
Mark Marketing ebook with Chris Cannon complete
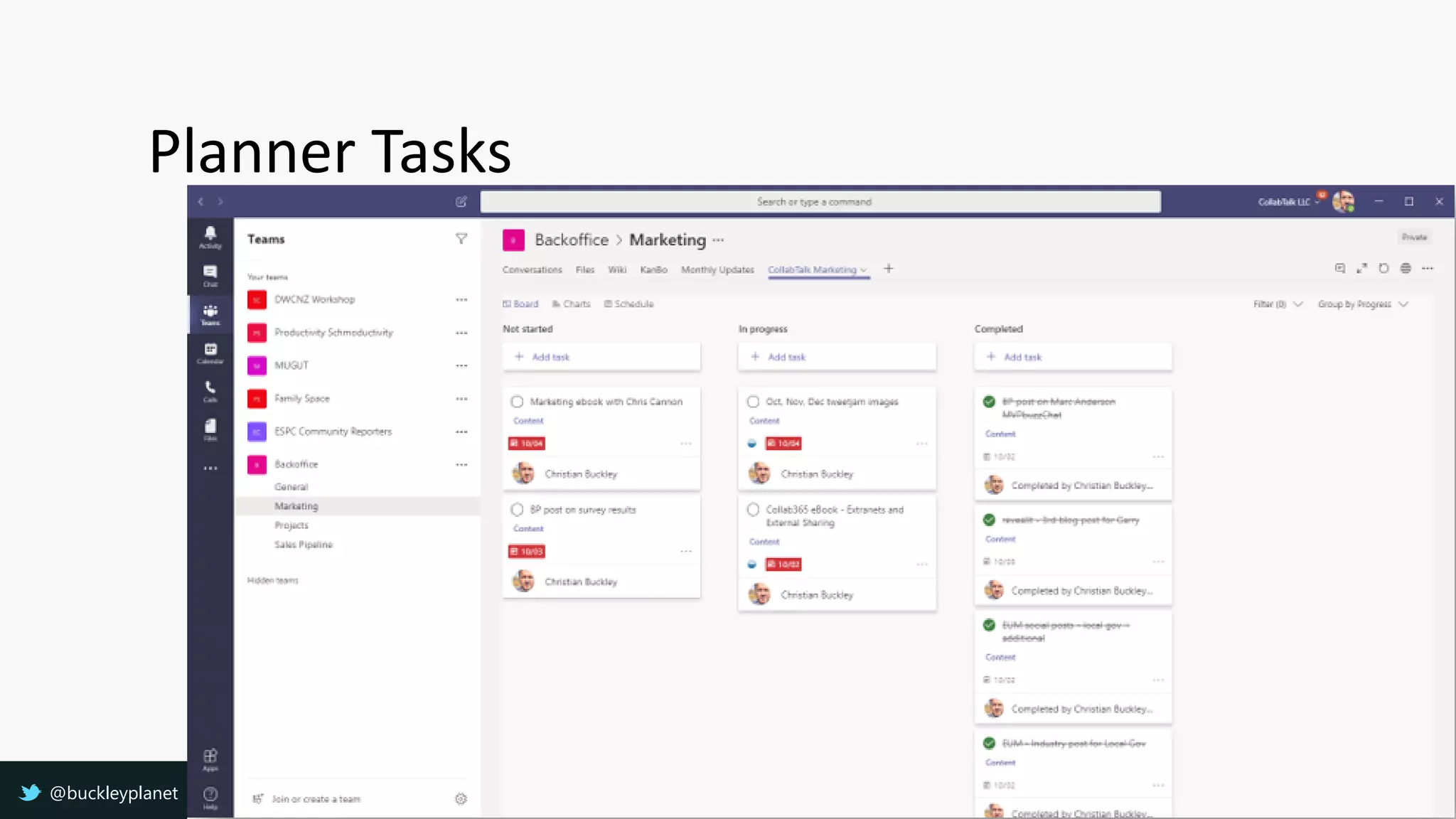[x=517, y=402]
